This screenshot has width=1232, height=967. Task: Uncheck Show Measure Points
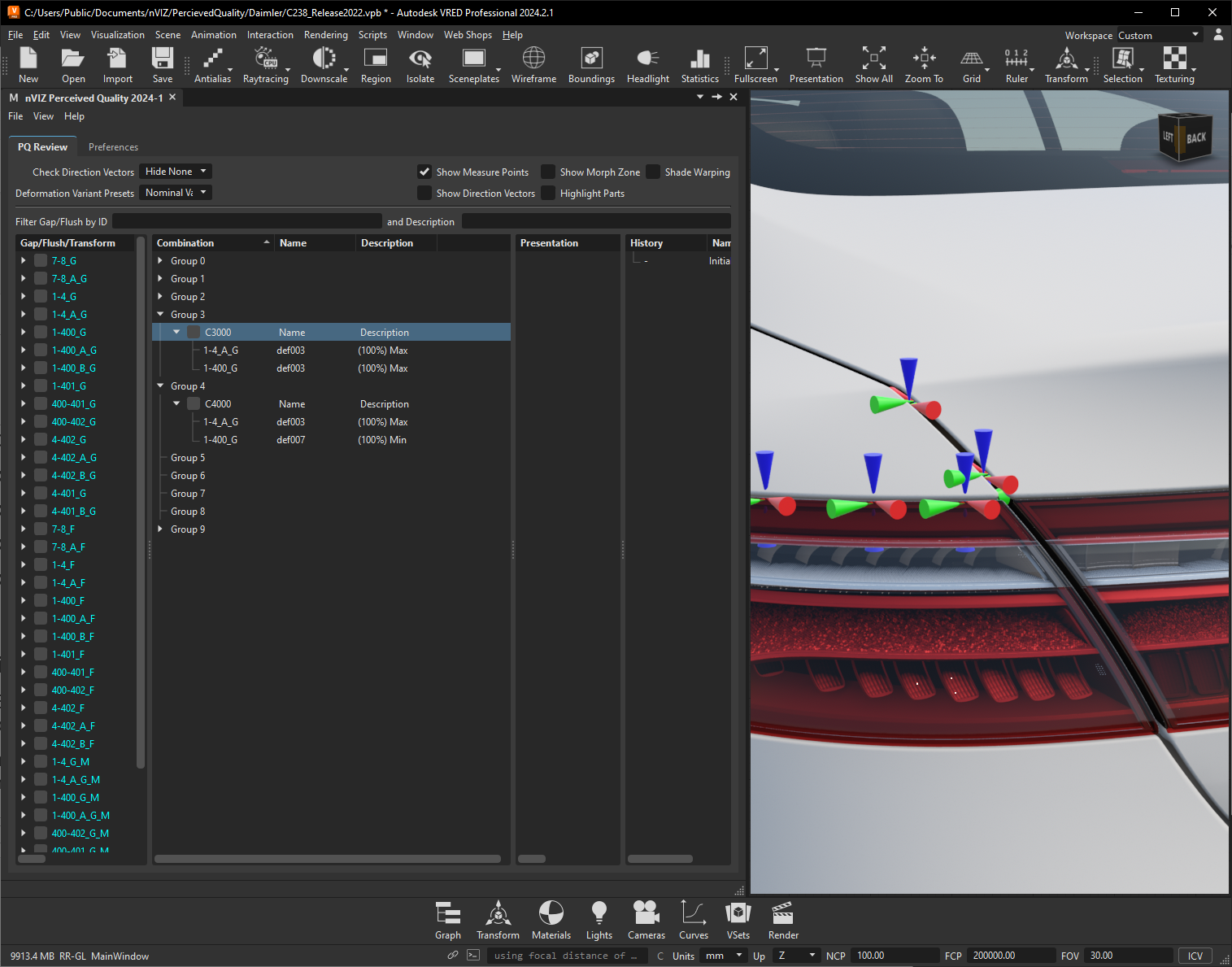point(424,172)
